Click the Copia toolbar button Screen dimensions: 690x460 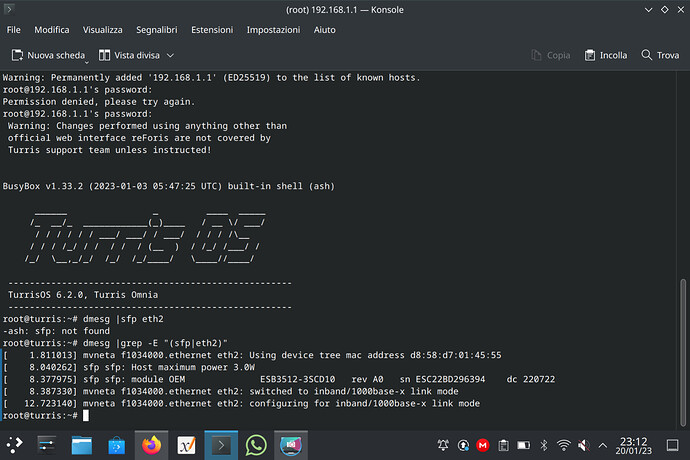[x=551, y=55]
